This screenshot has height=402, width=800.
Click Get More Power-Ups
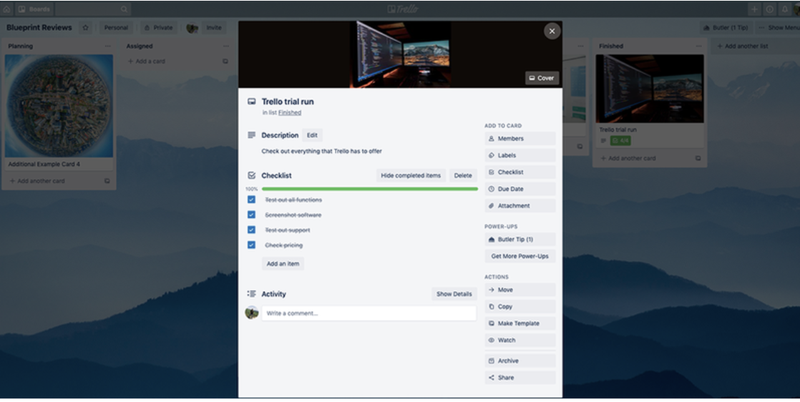pyautogui.click(x=520, y=256)
